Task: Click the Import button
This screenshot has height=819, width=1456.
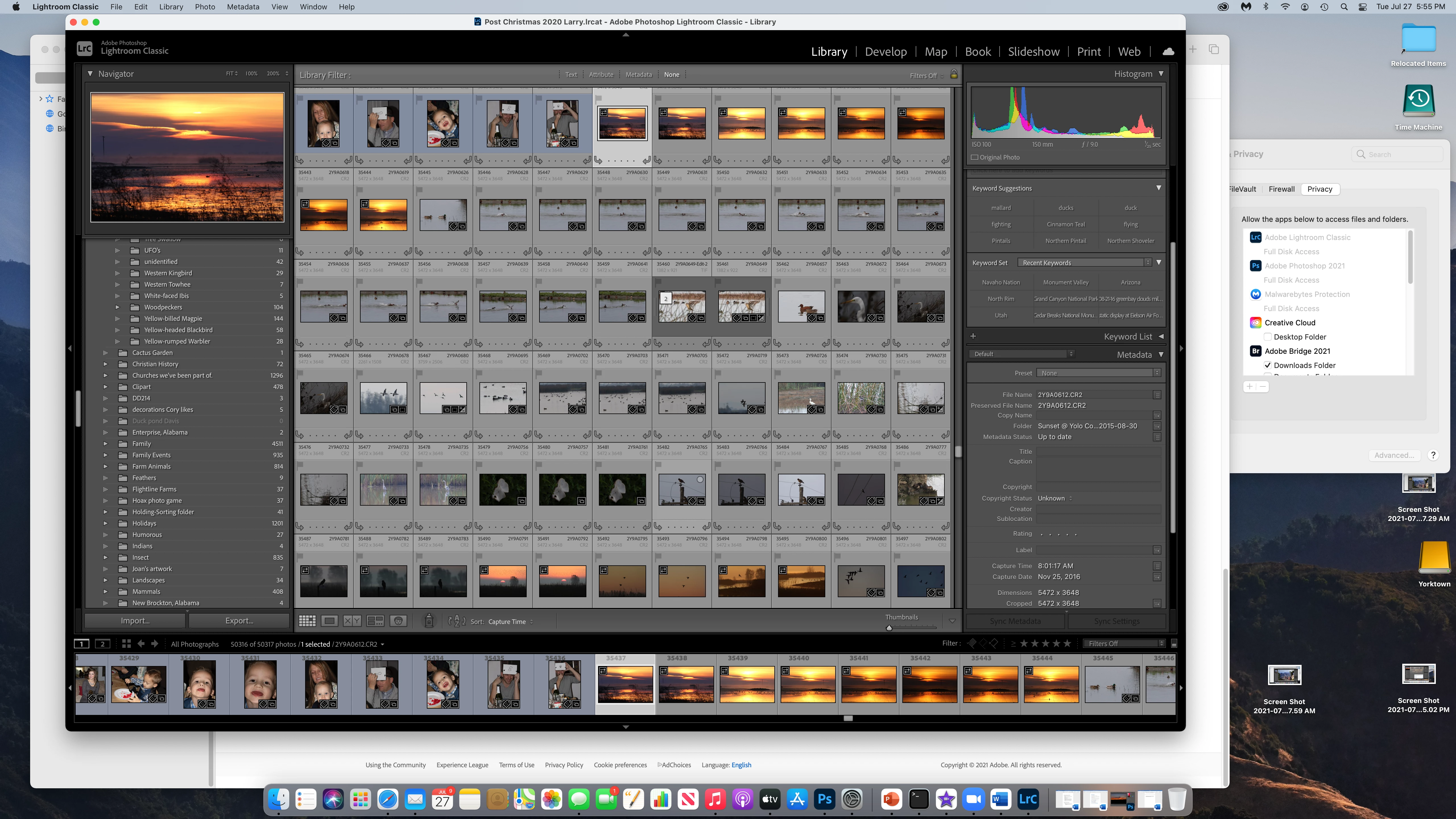Action: pyautogui.click(x=135, y=621)
